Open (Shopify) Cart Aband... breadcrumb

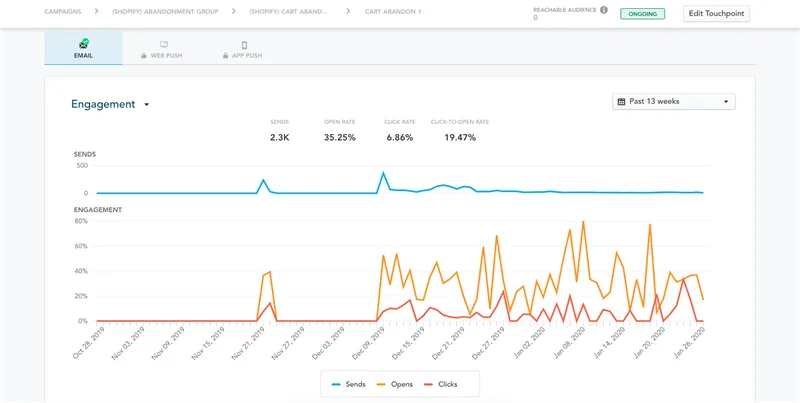tap(289, 11)
